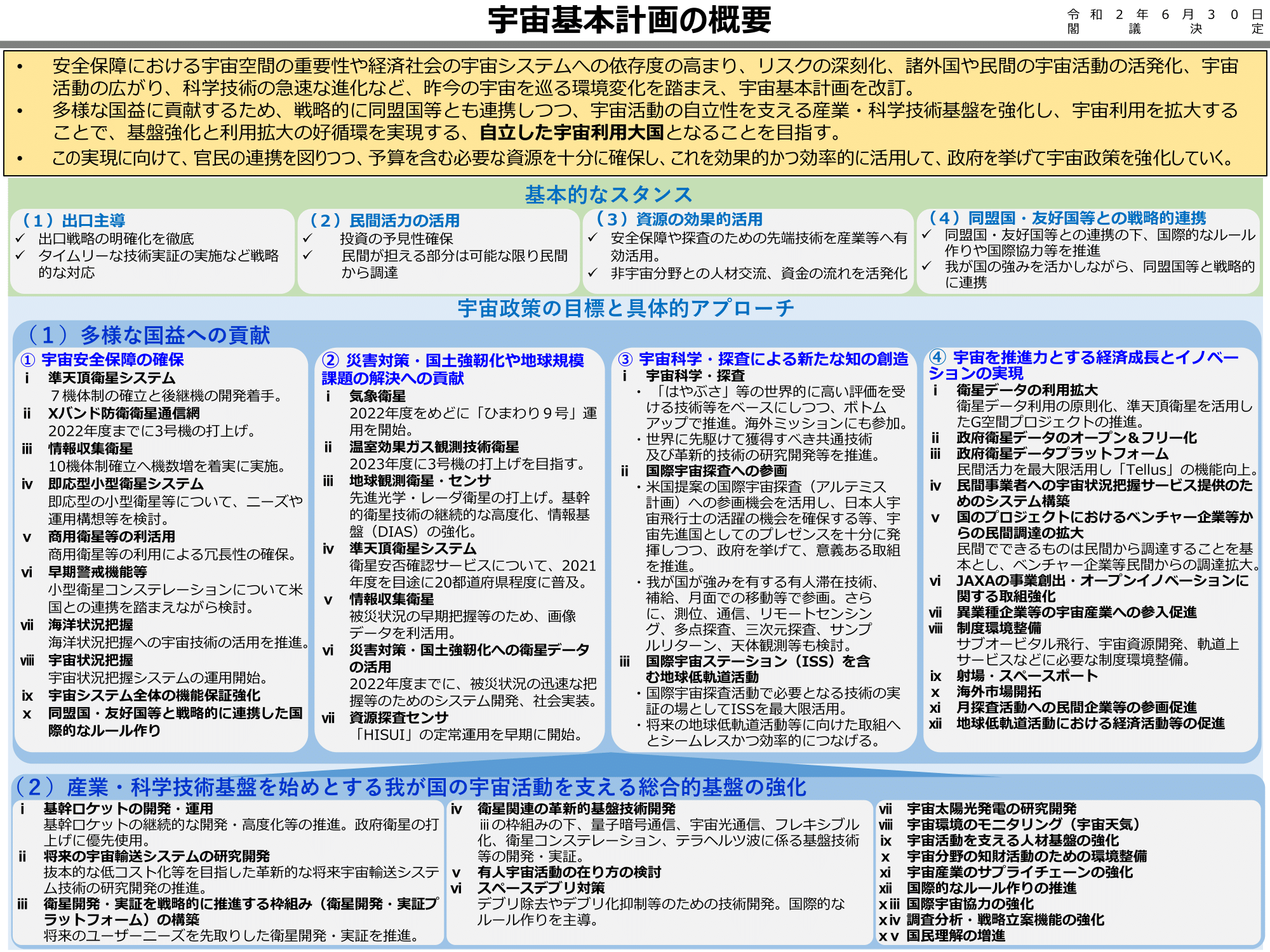Click the item 制度環境整備

point(999,628)
